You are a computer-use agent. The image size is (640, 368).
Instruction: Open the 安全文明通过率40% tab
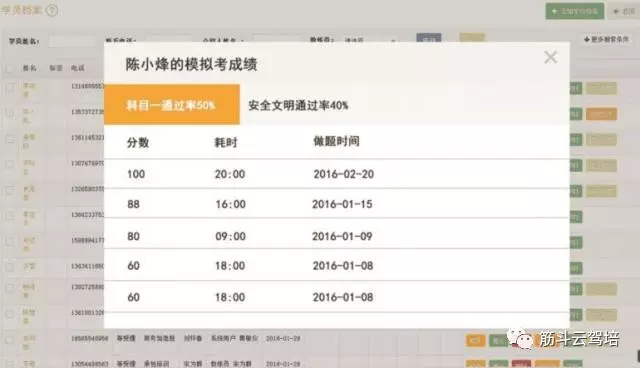pyautogui.click(x=298, y=105)
